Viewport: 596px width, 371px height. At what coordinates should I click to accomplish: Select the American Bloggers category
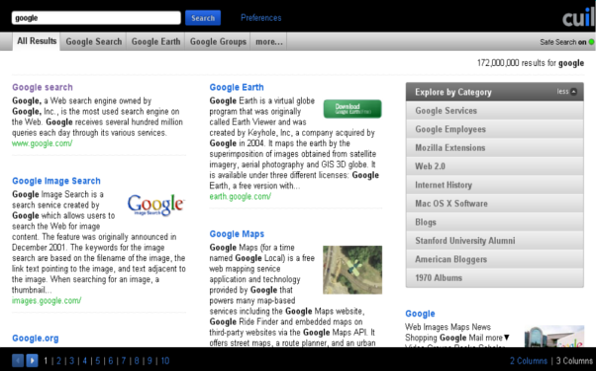(495, 260)
